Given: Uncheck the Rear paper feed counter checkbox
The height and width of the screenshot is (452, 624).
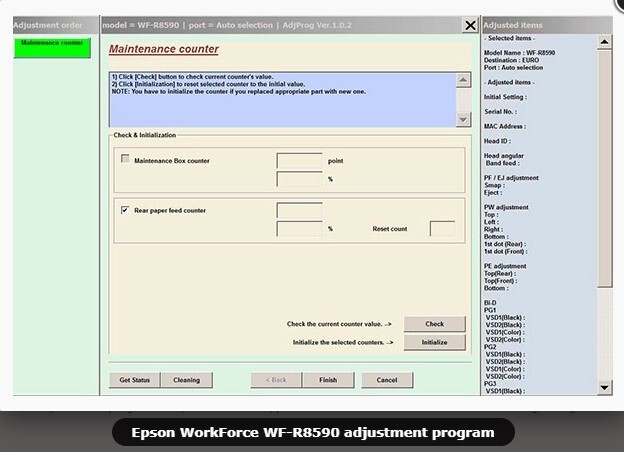Looking at the screenshot, I should 125,210.
